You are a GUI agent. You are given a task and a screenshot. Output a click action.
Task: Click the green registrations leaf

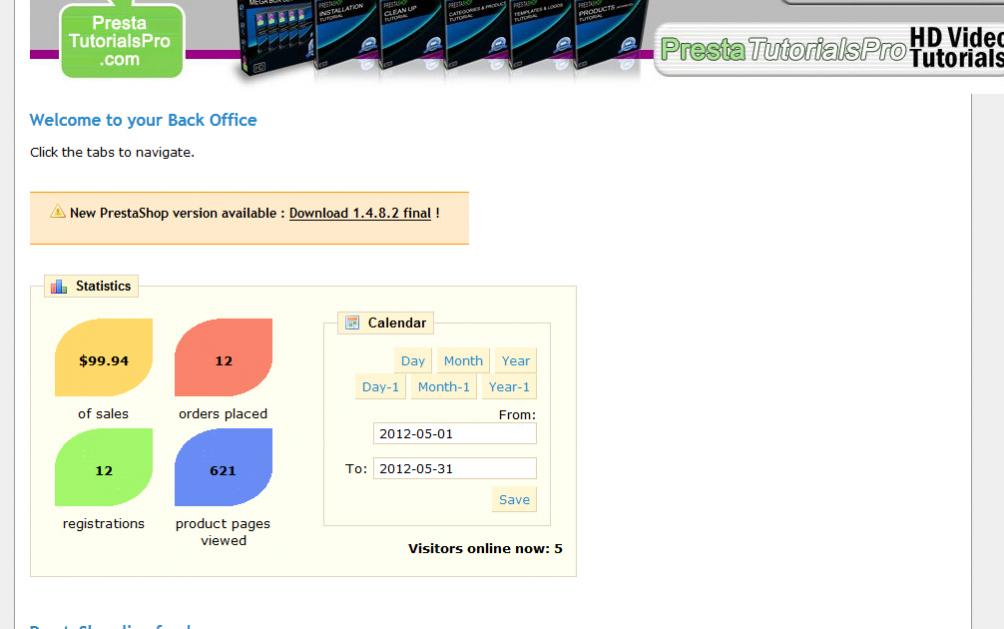click(x=104, y=468)
